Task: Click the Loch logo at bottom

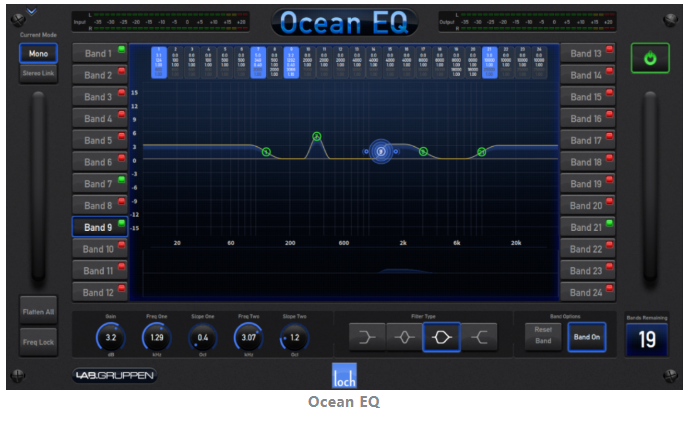Action: (x=344, y=376)
